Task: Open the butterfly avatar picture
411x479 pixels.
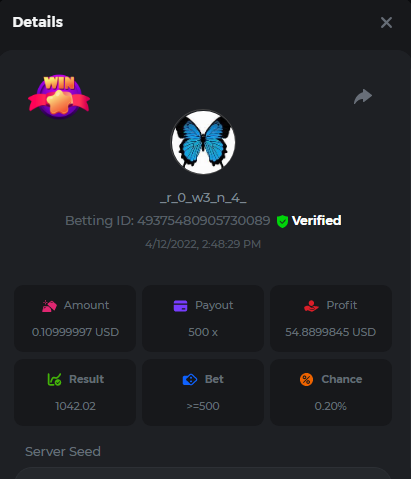Action: coord(203,142)
